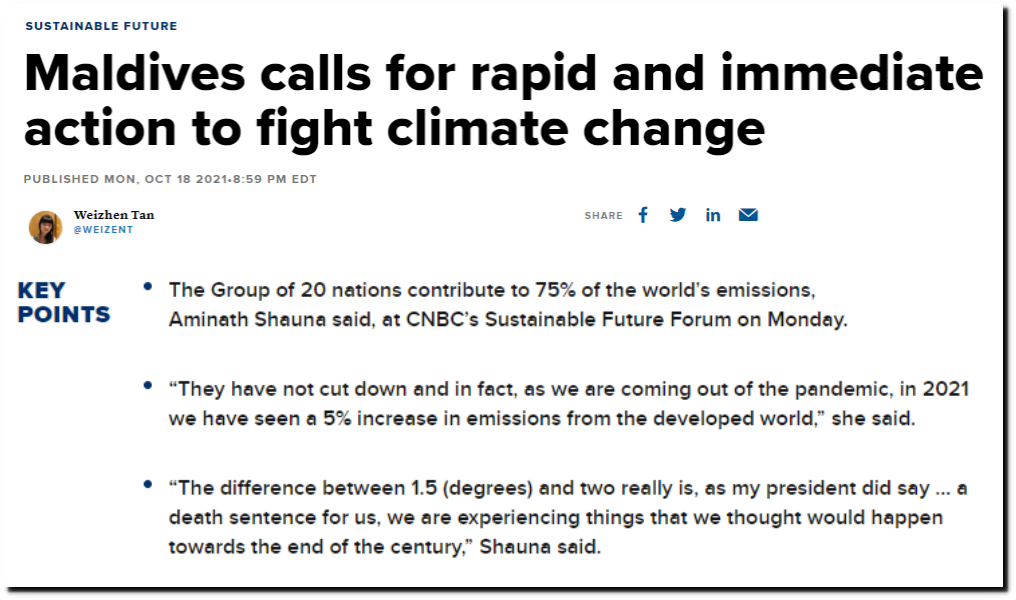Select the Group of 20 nations key point
Viewport: 1016px width, 600px height.
508,305
